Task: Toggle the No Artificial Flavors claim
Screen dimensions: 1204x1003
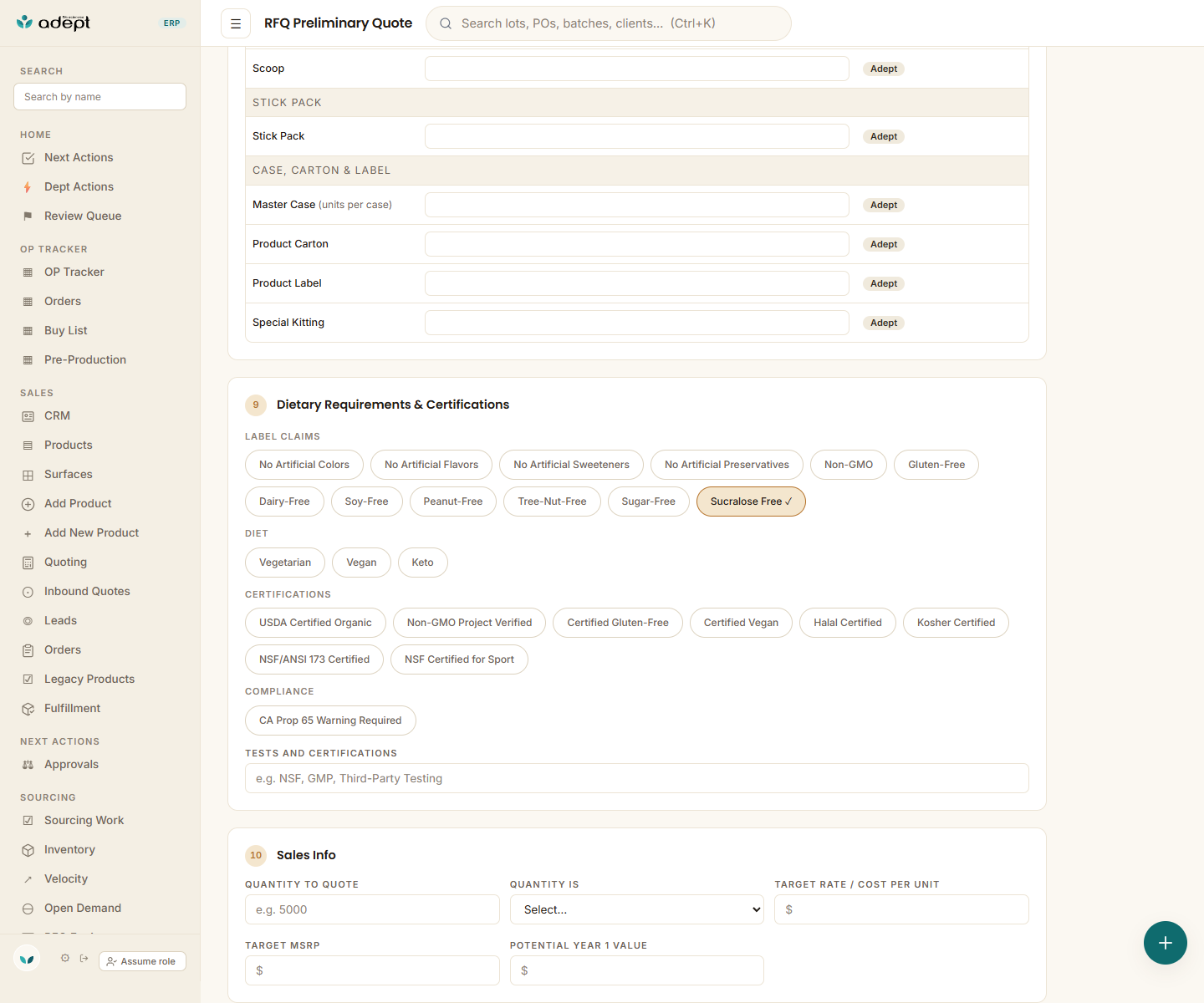Action: (431, 465)
